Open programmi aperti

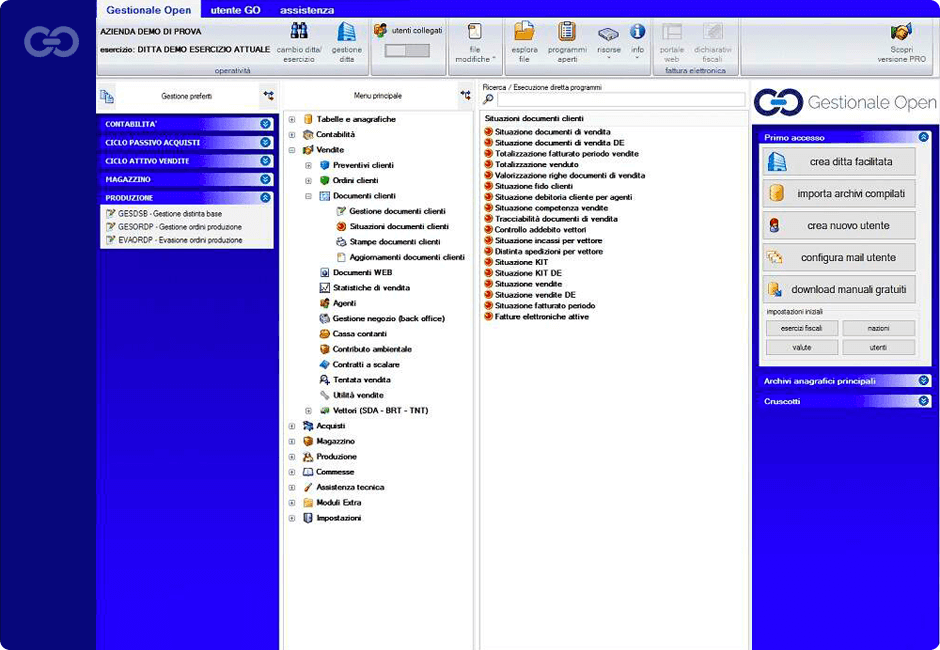pyautogui.click(x=566, y=43)
